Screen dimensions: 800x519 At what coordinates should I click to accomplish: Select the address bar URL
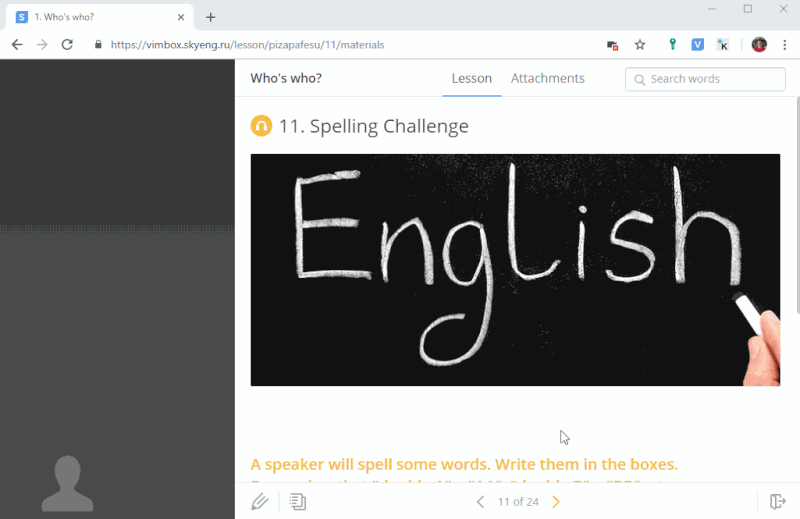tap(247, 45)
